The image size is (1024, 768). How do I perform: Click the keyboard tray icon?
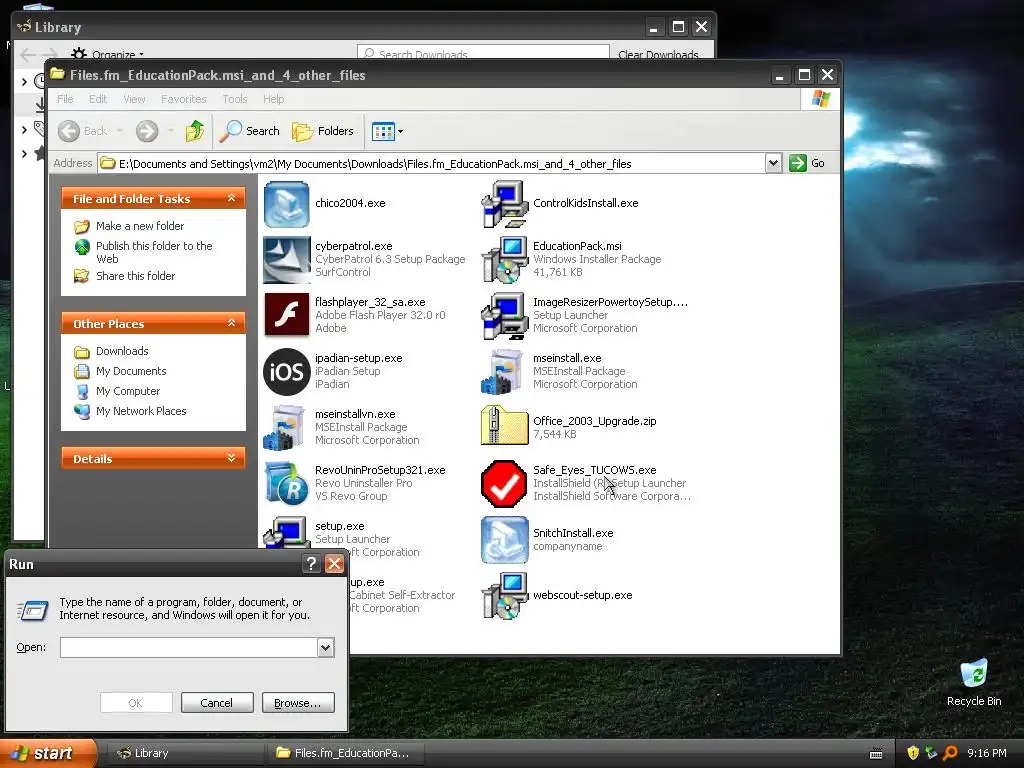(876, 754)
